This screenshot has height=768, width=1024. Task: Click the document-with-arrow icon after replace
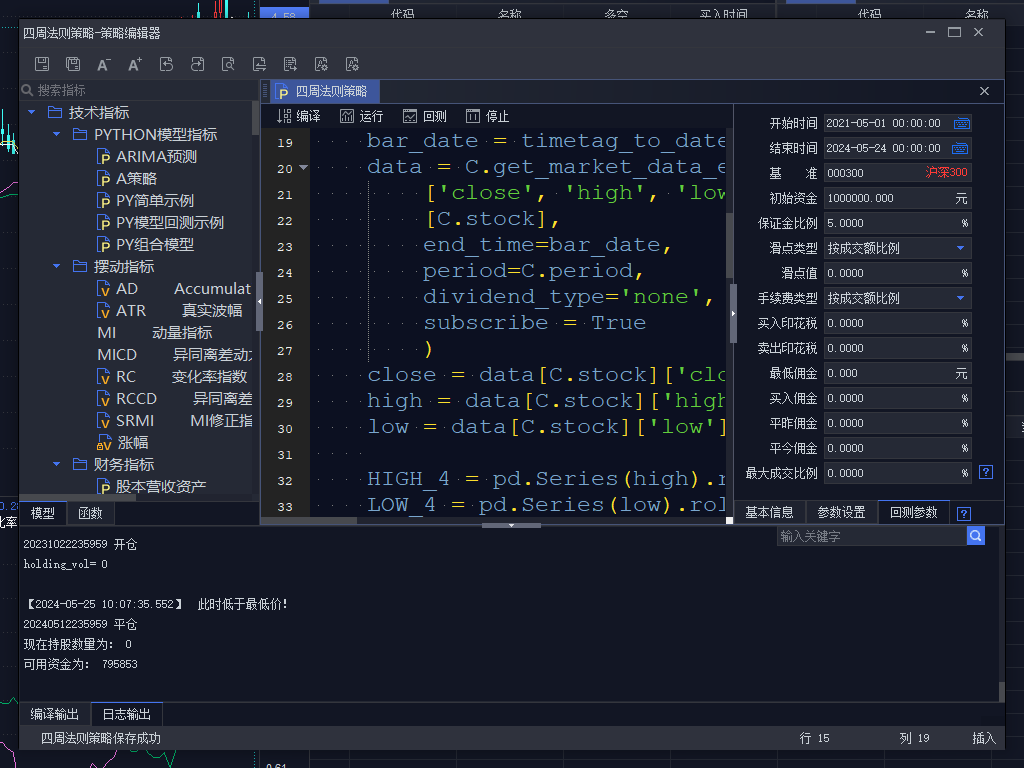pos(290,64)
